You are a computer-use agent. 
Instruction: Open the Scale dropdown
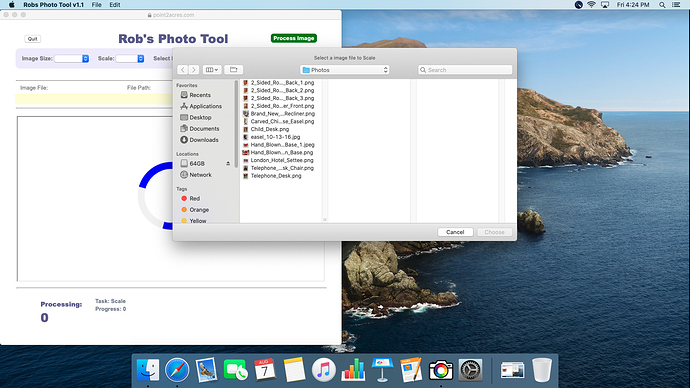(x=130, y=59)
